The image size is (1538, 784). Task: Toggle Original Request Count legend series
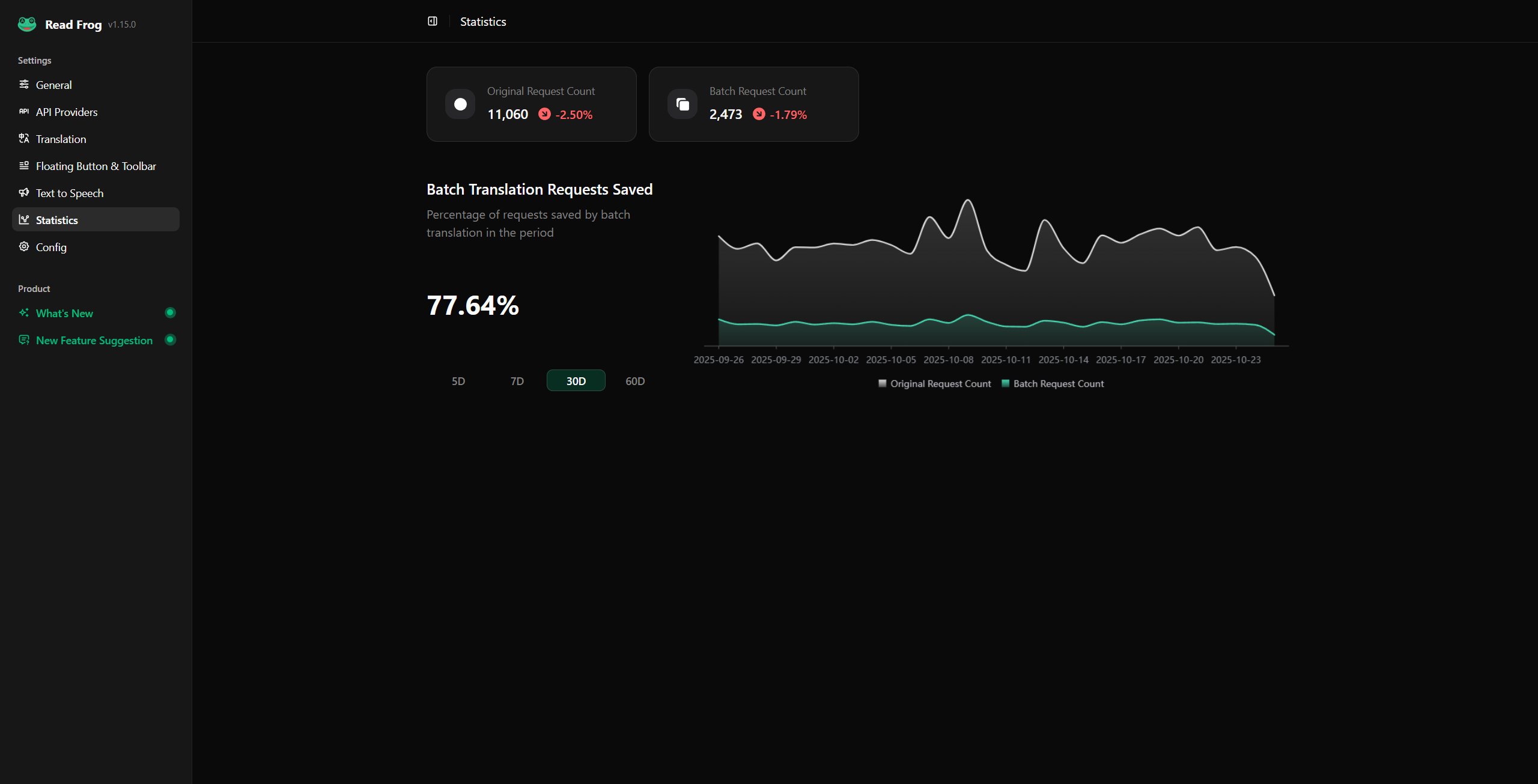(x=934, y=384)
